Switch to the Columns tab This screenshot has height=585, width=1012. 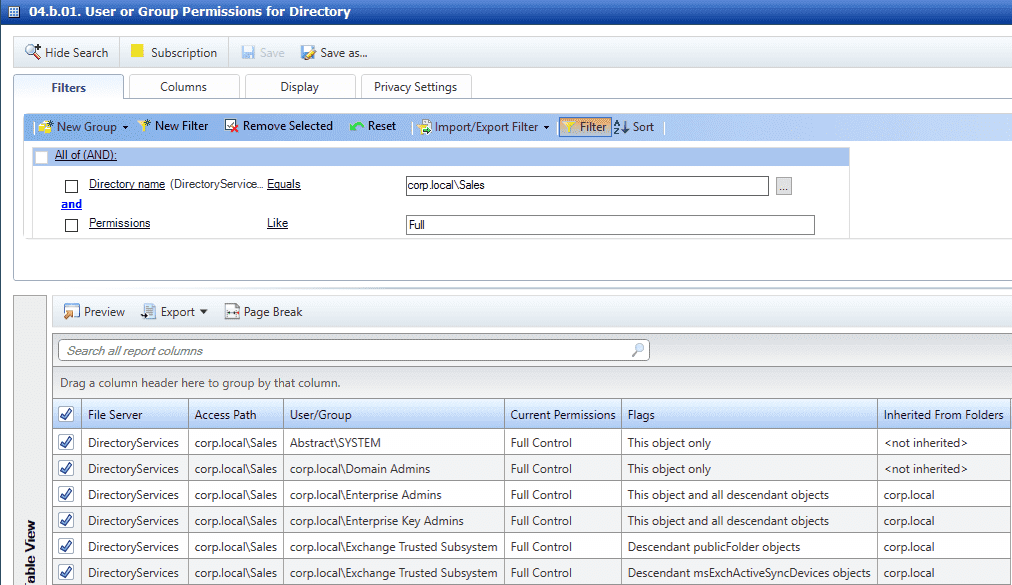click(183, 87)
